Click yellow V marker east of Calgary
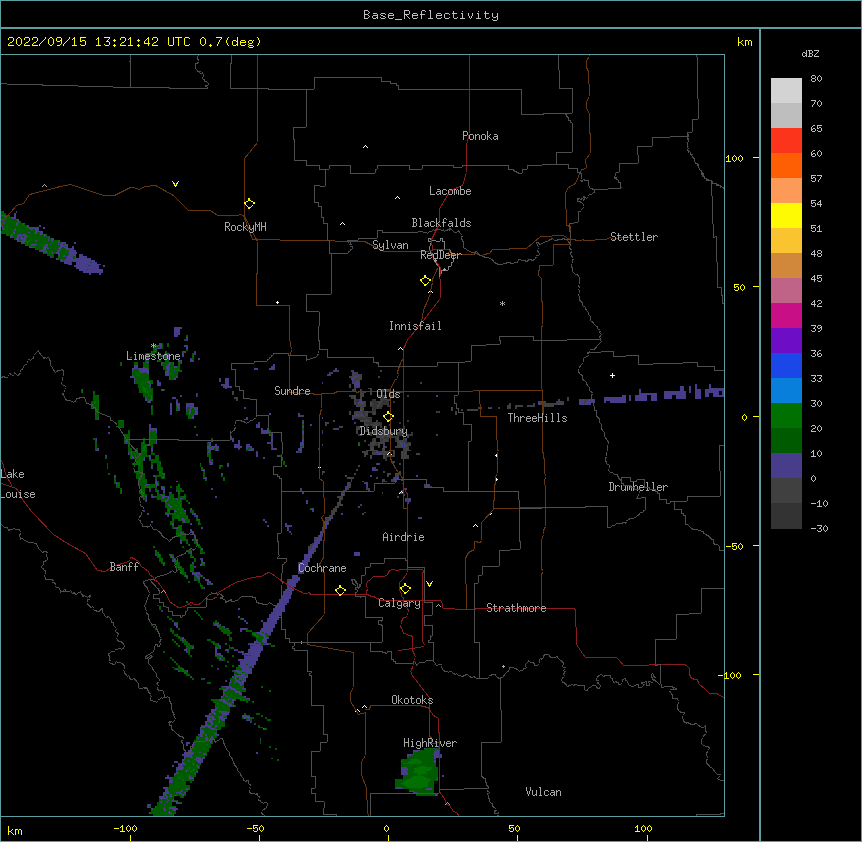Screen dimensions: 862x842 coord(429,584)
